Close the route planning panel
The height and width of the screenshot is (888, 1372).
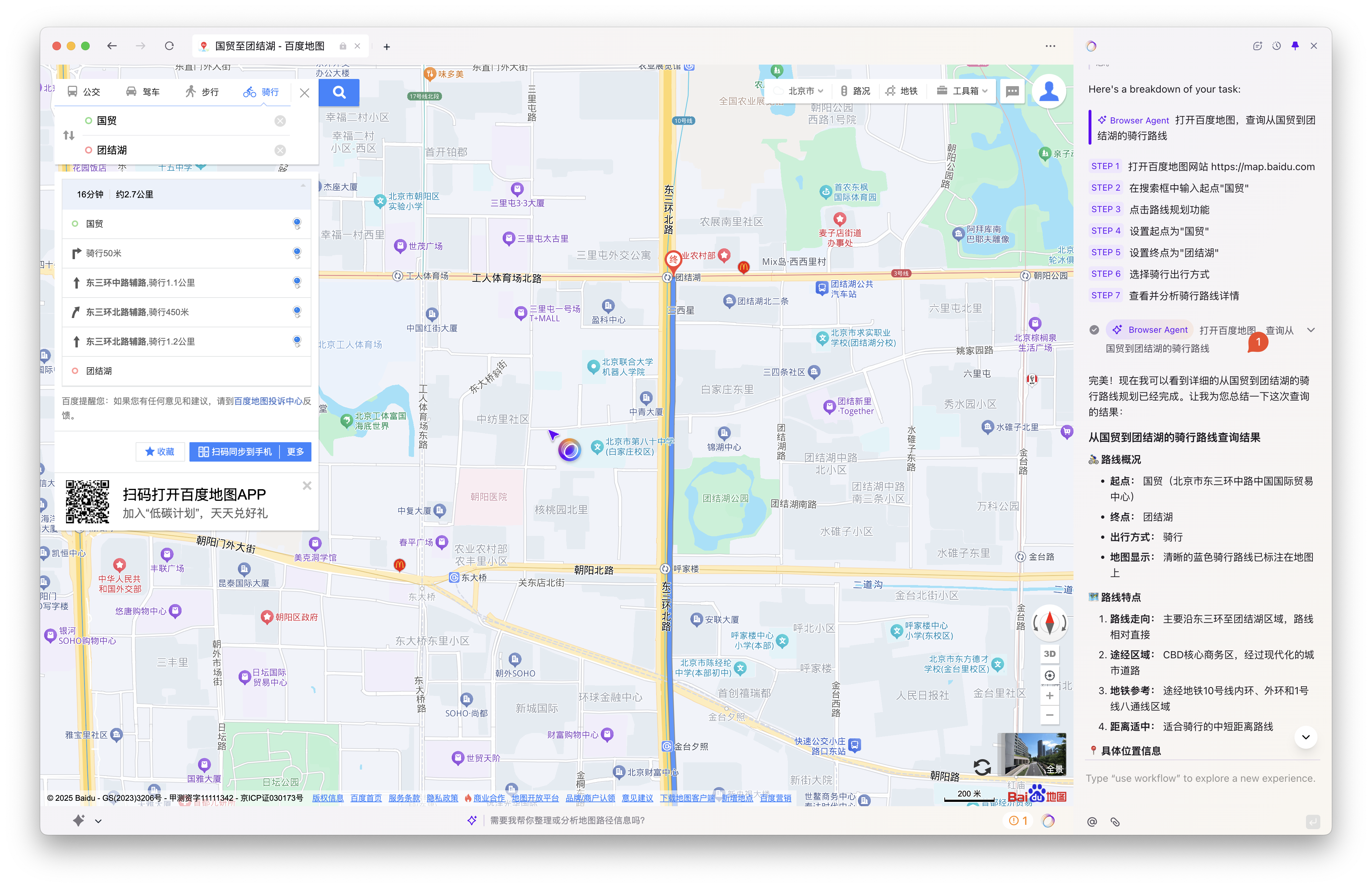point(305,93)
